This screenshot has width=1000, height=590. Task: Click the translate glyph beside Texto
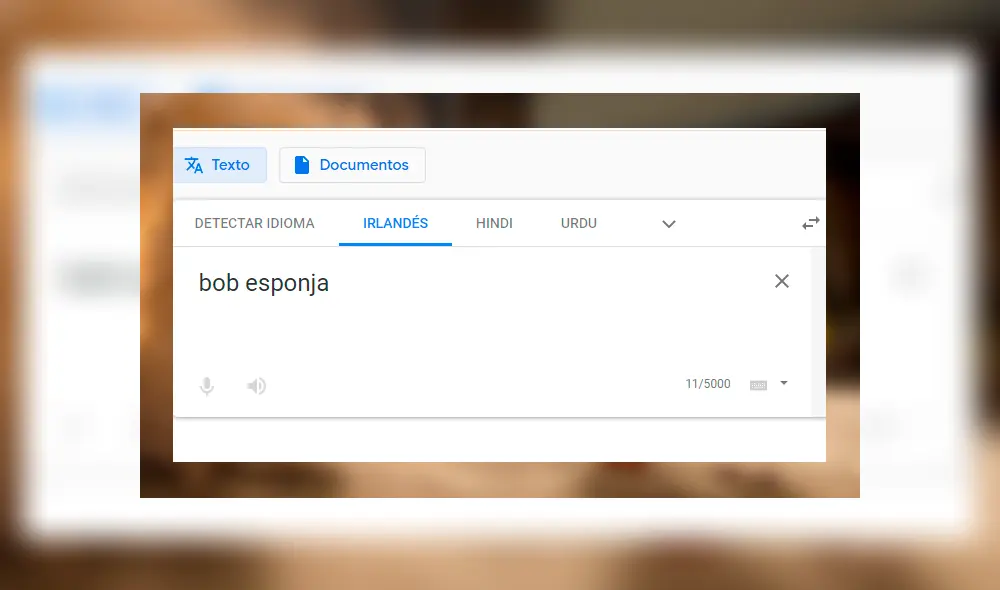[193, 164]
